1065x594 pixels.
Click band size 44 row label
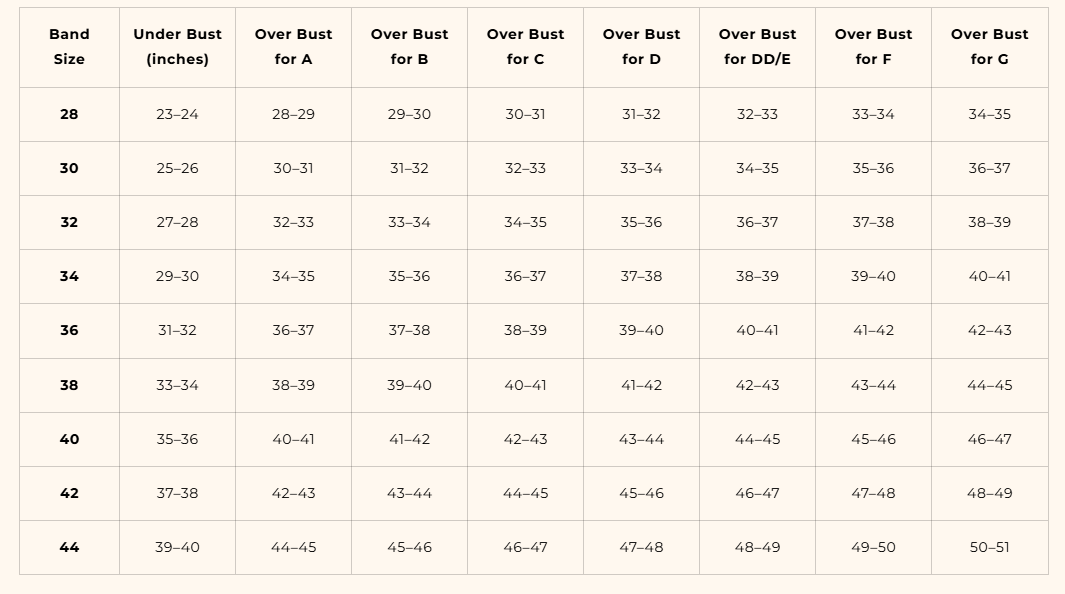click(x=69, y=547)
